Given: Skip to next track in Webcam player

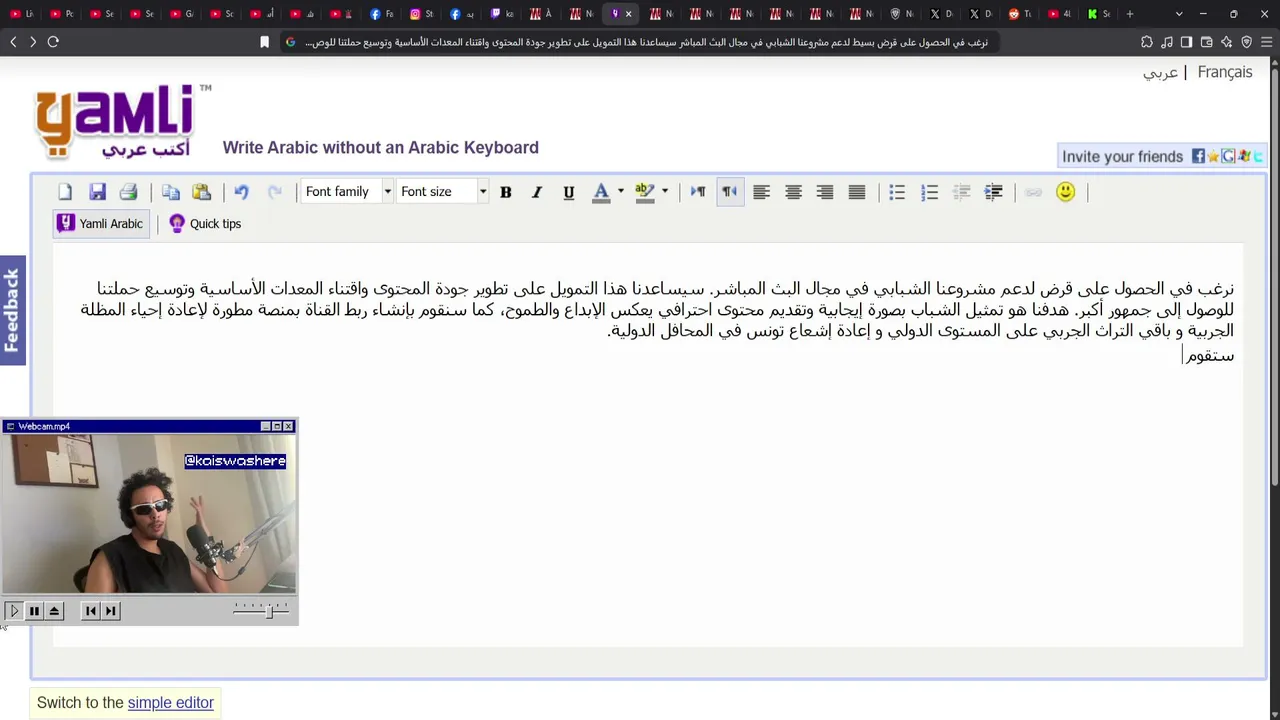Looking at the screenshot, I should (111, 611).
